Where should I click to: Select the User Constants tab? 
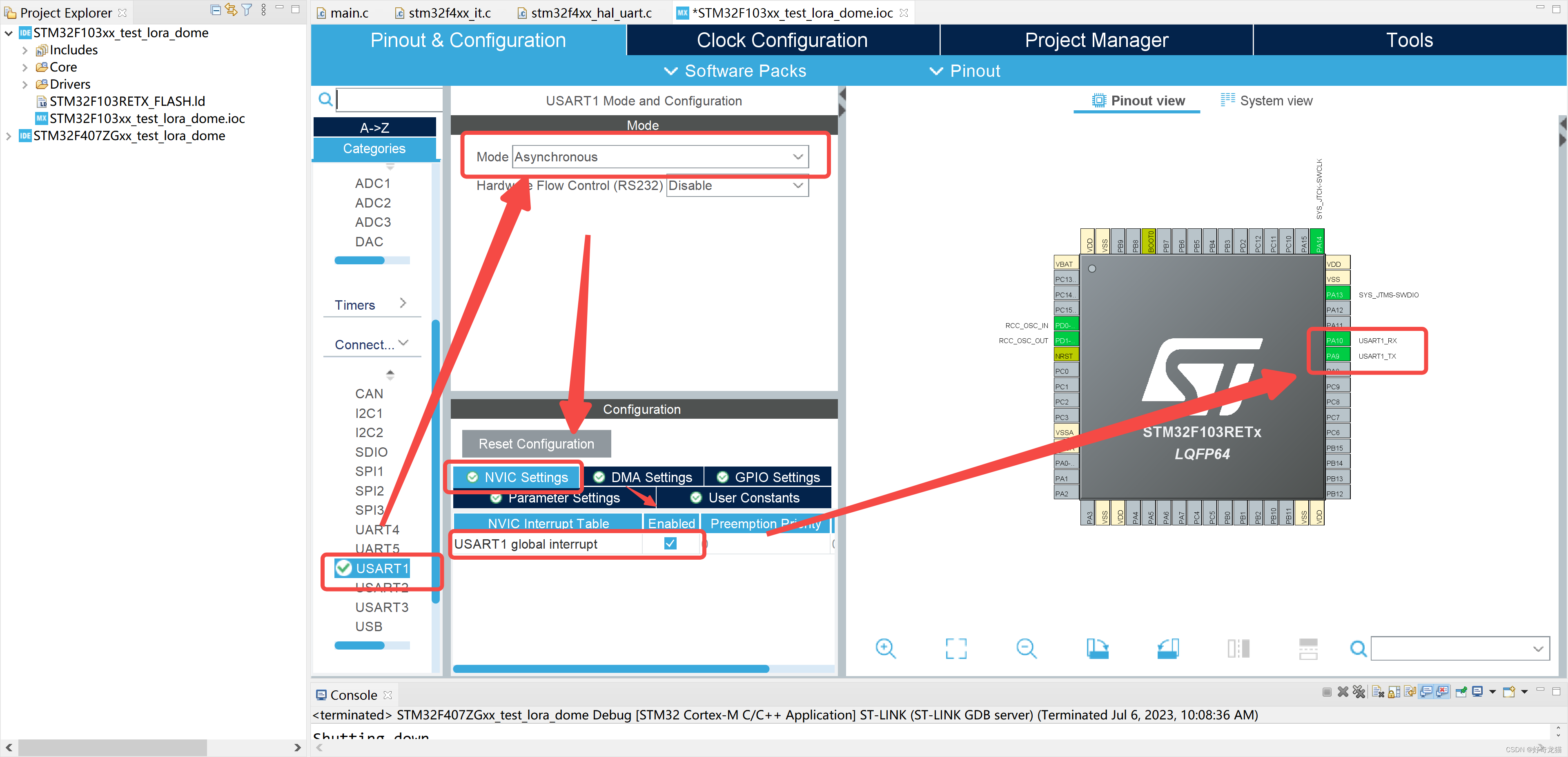click(x=744, y=498)
